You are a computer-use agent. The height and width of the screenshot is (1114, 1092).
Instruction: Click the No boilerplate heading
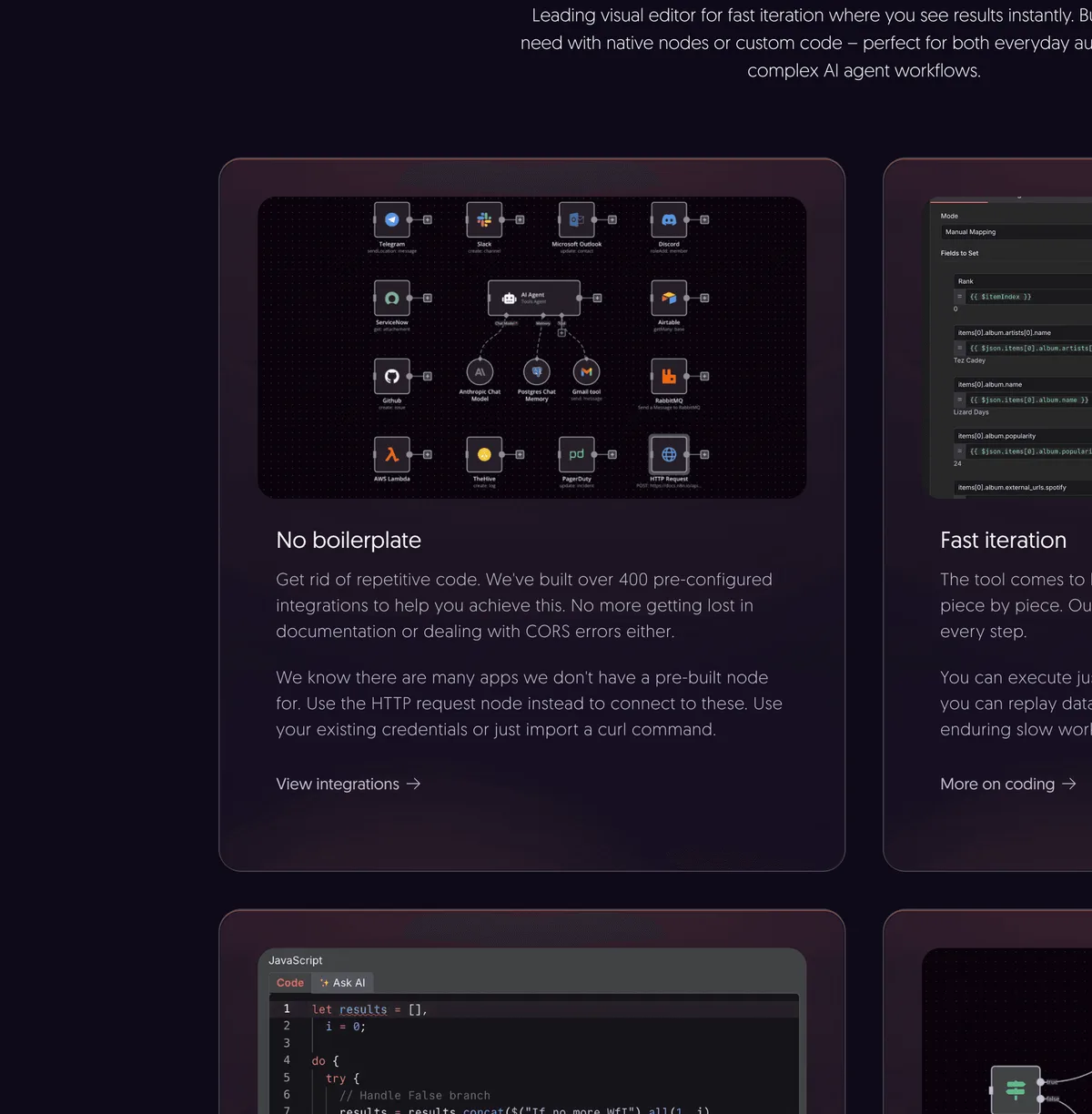click(x=349, y=541)
